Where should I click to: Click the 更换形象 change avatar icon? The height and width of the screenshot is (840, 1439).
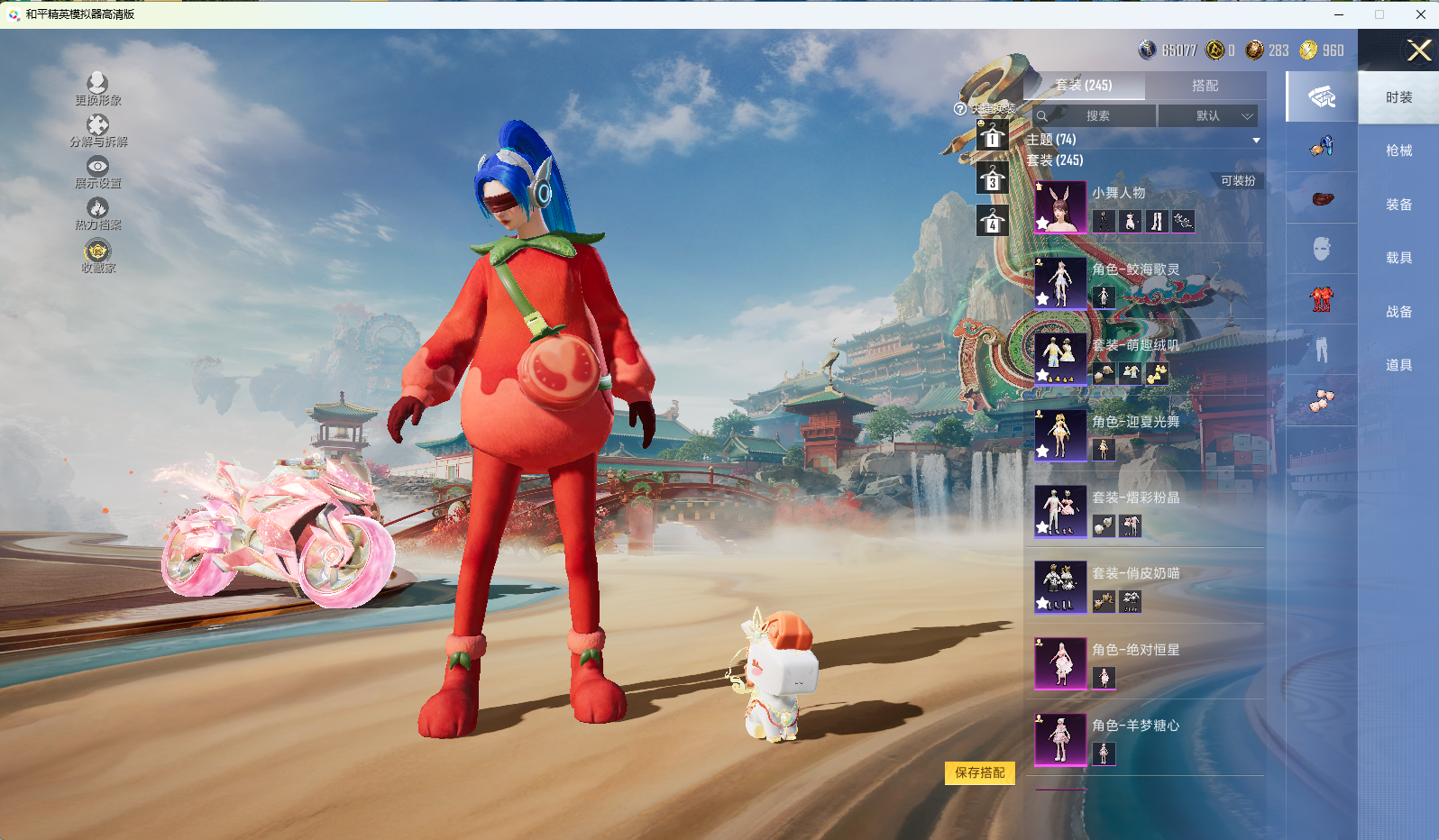97,85
